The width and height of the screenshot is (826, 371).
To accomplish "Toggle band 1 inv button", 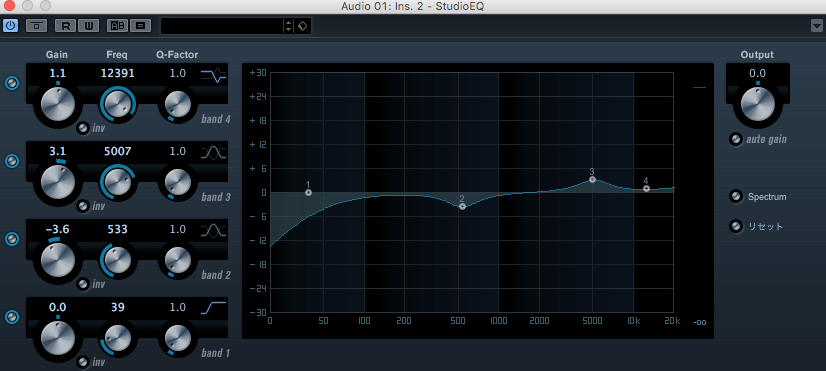I will point(83,362).
